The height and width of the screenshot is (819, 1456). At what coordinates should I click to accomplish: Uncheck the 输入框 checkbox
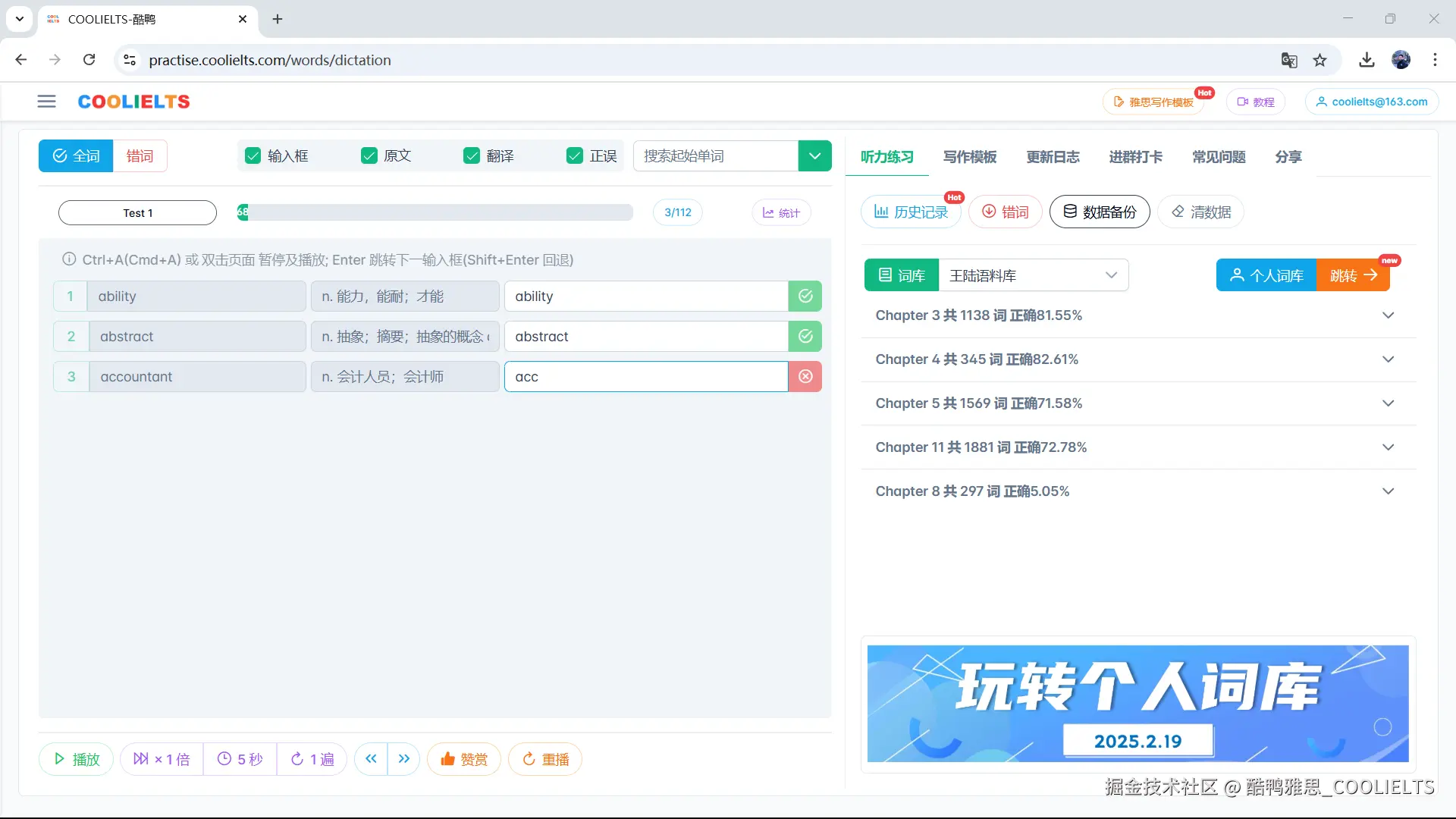pos(253,156)
